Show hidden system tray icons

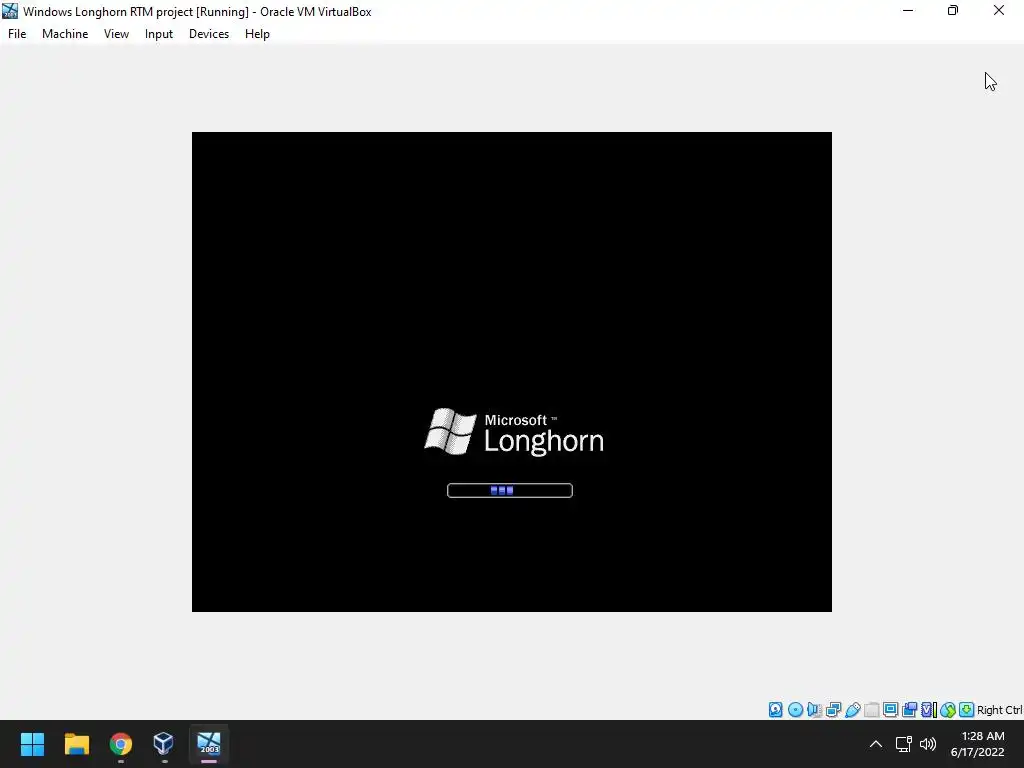[876, 744]
